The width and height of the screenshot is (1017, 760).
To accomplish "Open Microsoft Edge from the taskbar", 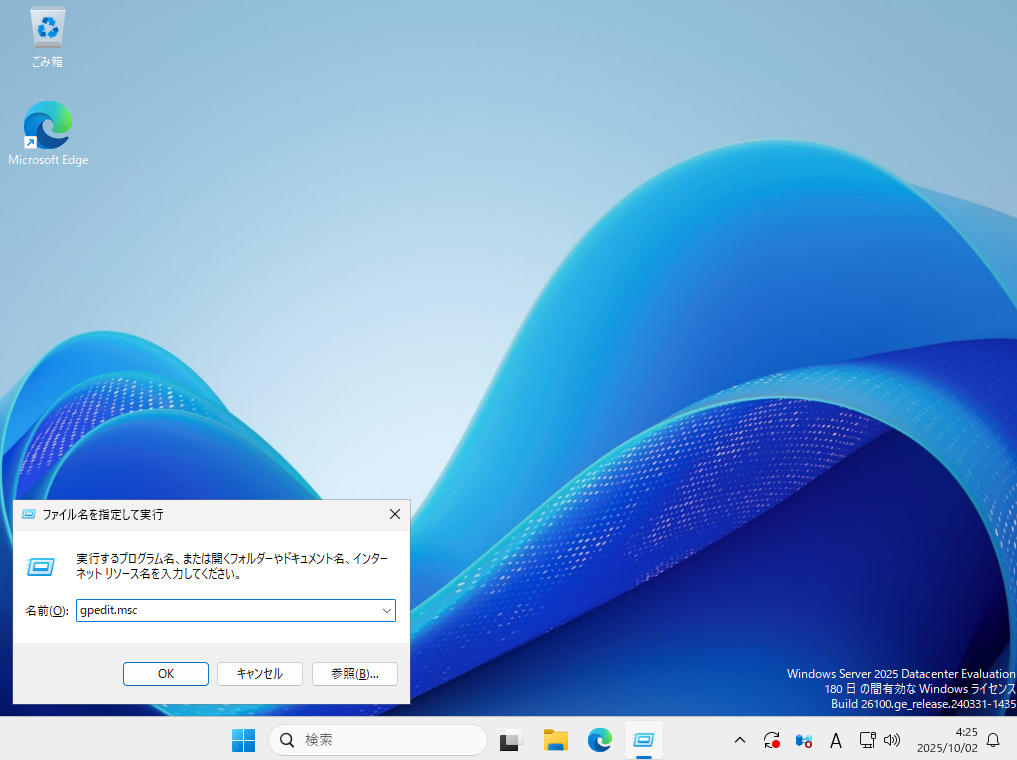I will (600, 740).
